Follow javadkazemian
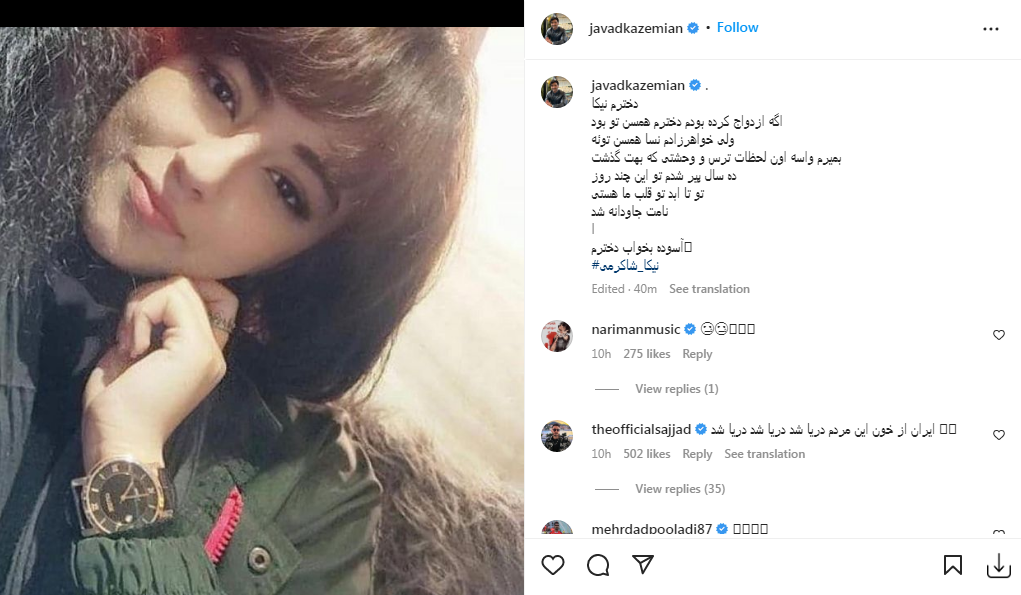 (737, 27)
